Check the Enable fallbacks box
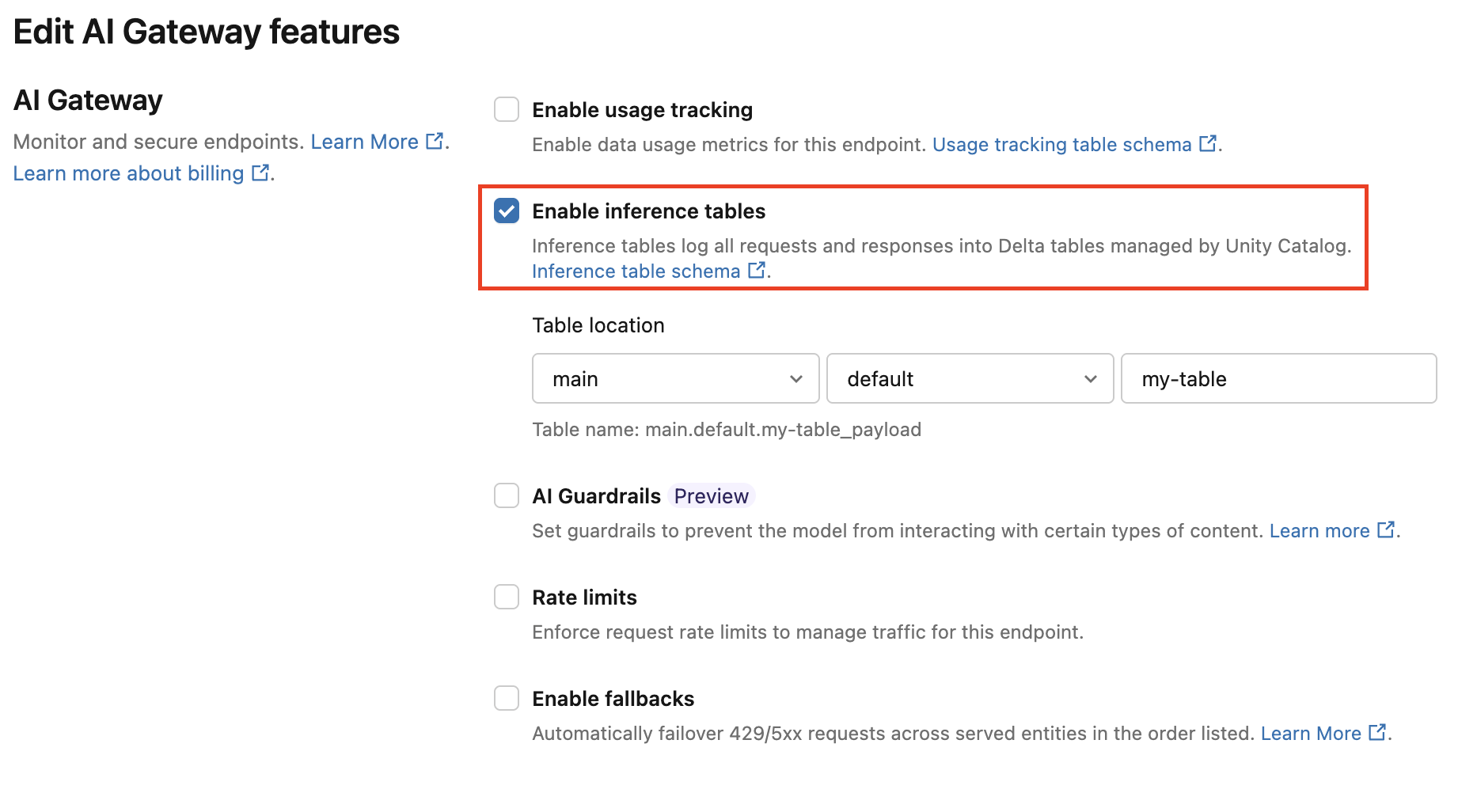Viewport: 1477px width, 812px height. [x=507, y=698]
